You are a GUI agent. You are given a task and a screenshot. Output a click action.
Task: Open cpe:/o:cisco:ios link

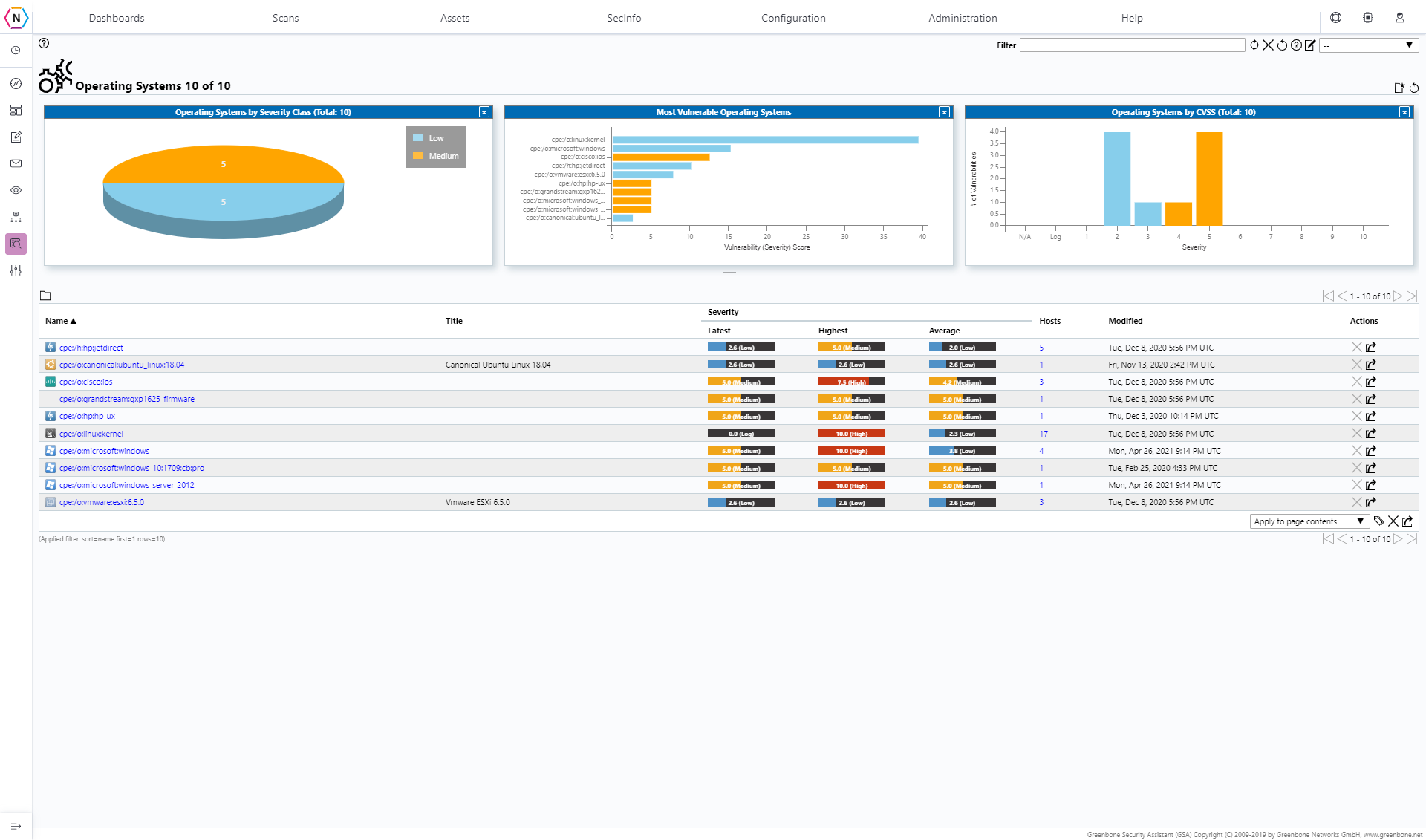tap(86, 382)
